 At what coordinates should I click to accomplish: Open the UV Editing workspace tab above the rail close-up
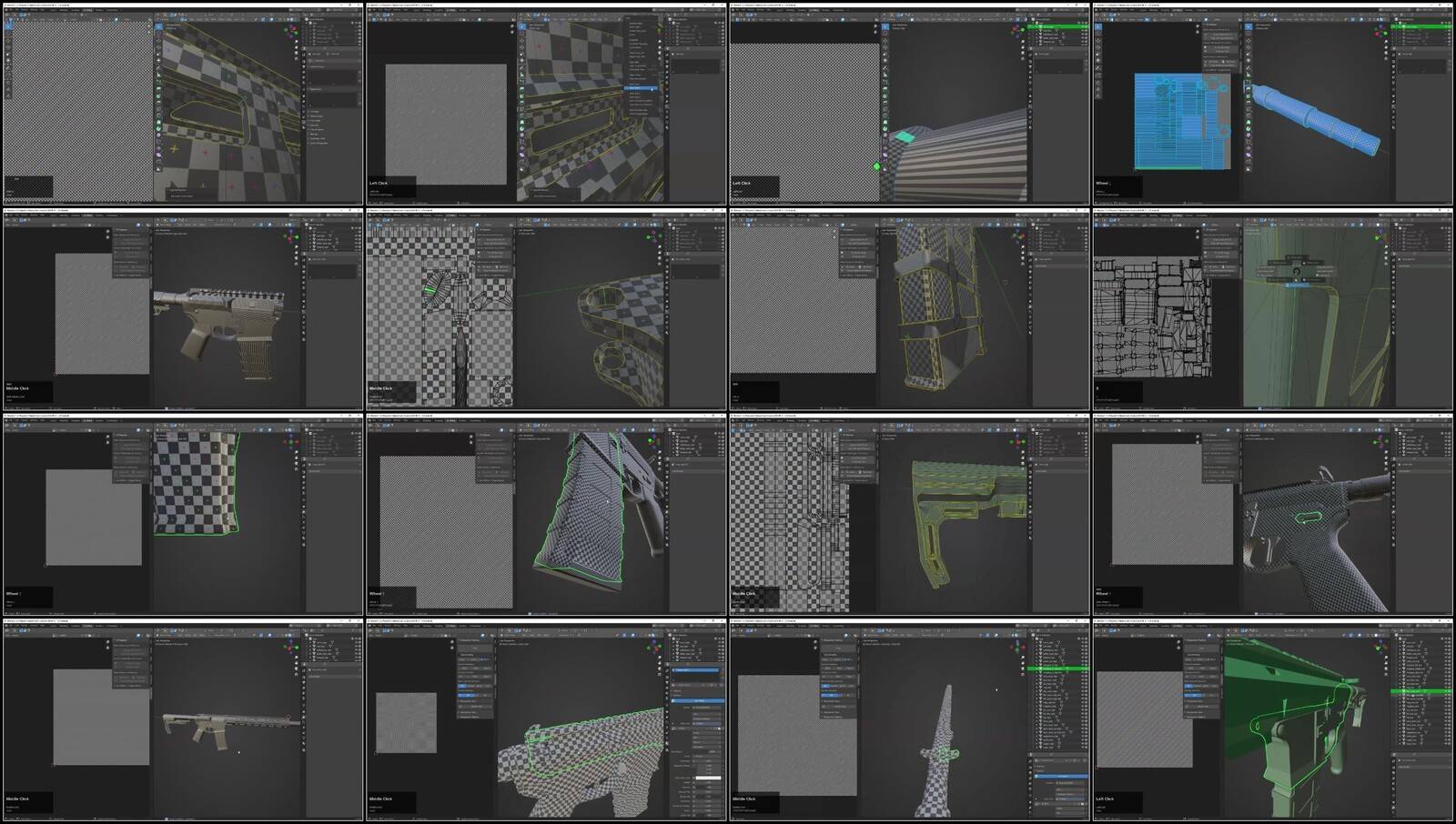point(88,11)
